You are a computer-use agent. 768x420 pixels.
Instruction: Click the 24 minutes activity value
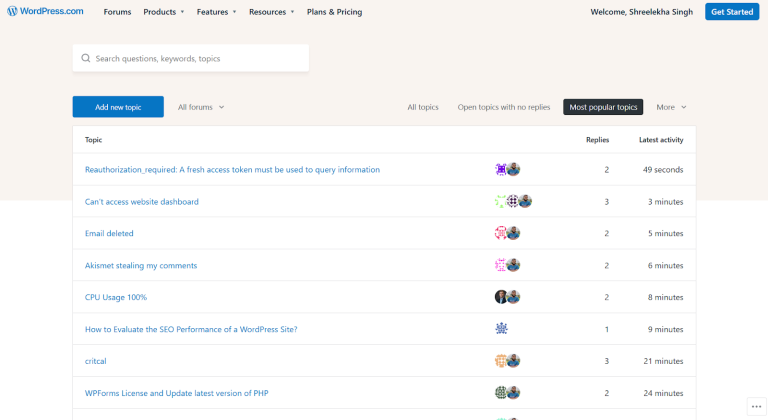coord(663,393)
